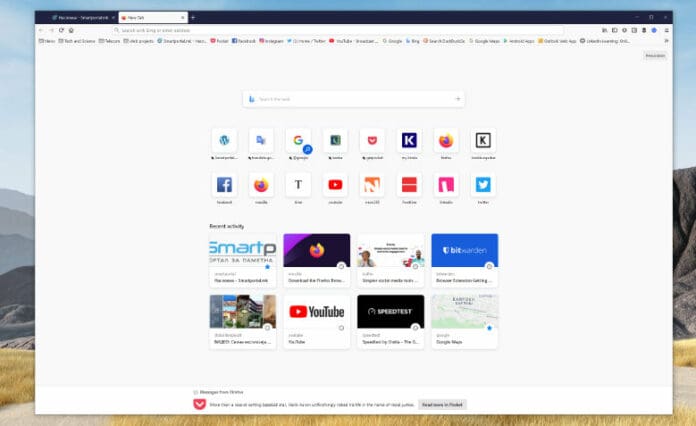Open the WordPress shortcut tile

(x=224, y=141)
